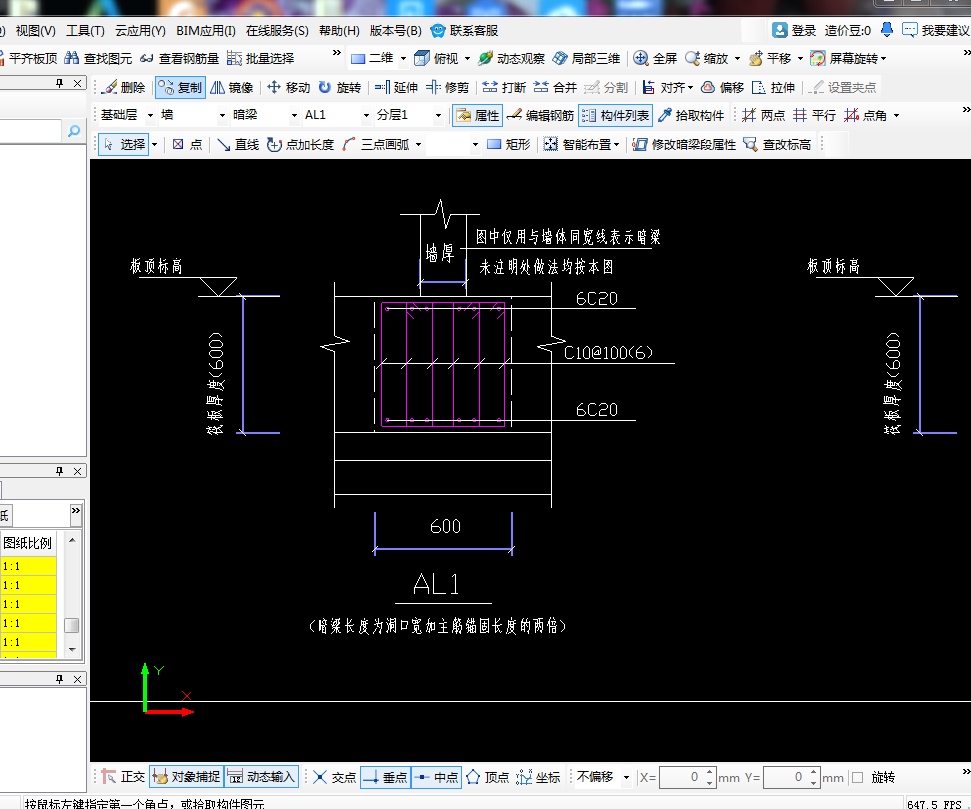971x809 pixels.
Task: Toggle Orthogonal mode (正交)
Action: [x=123, y=777]
